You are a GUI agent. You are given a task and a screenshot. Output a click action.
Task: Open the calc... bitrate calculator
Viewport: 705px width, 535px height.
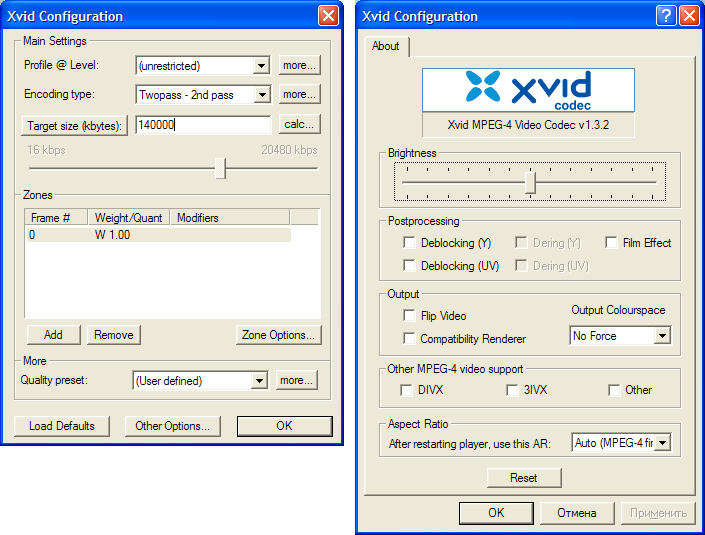pyautogui.click(x=299, y=124)
